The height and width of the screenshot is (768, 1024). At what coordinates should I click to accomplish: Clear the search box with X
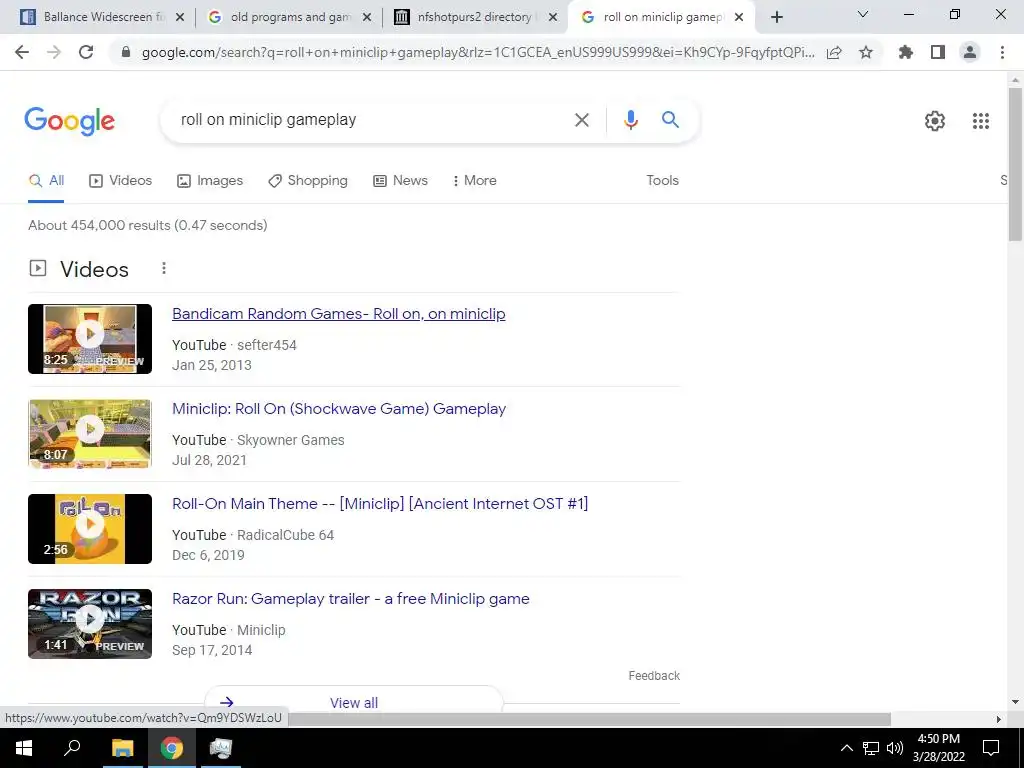tap(581, 120)
